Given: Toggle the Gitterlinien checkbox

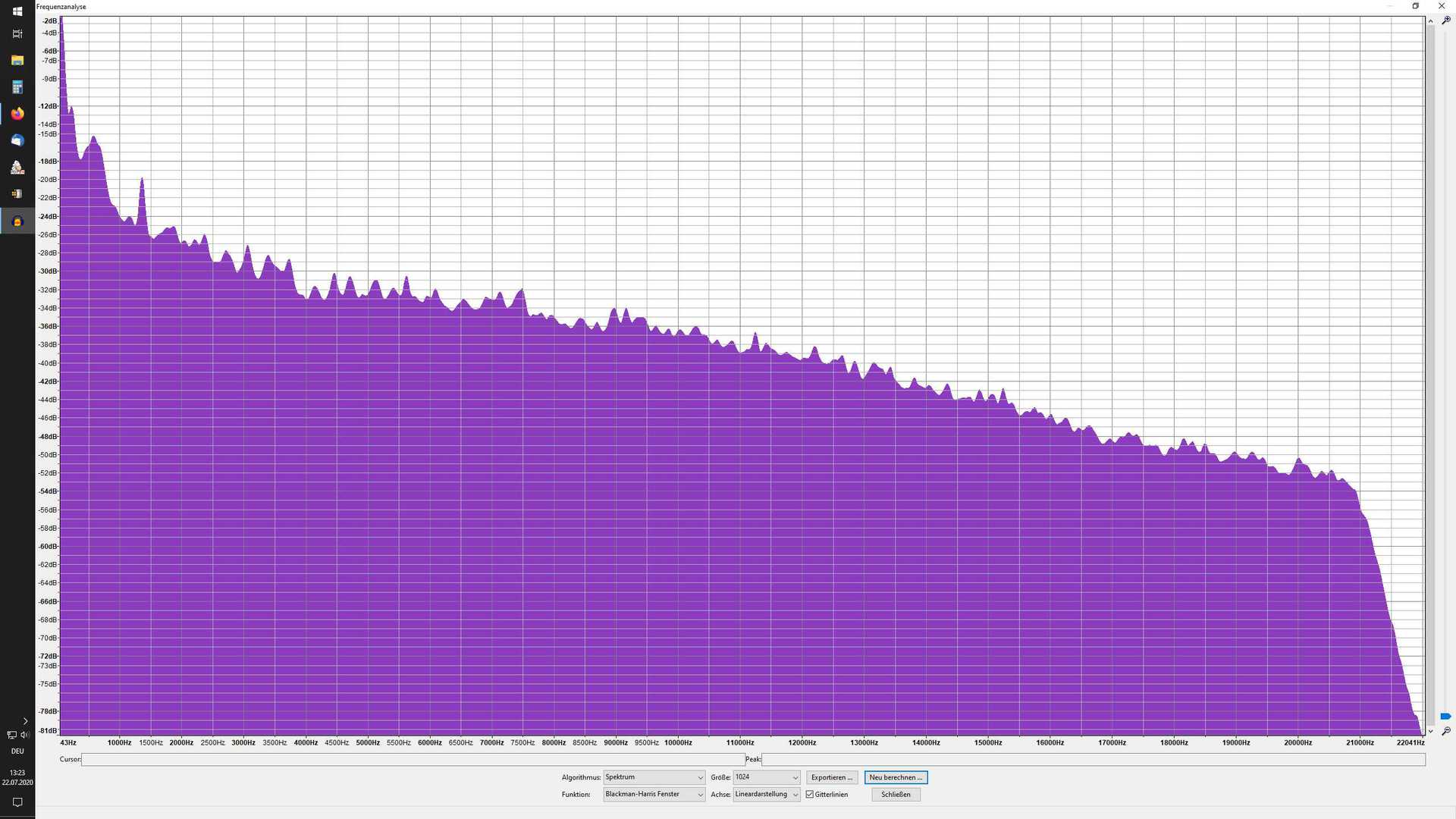Looking at the screenshot, I should (810, 795).
